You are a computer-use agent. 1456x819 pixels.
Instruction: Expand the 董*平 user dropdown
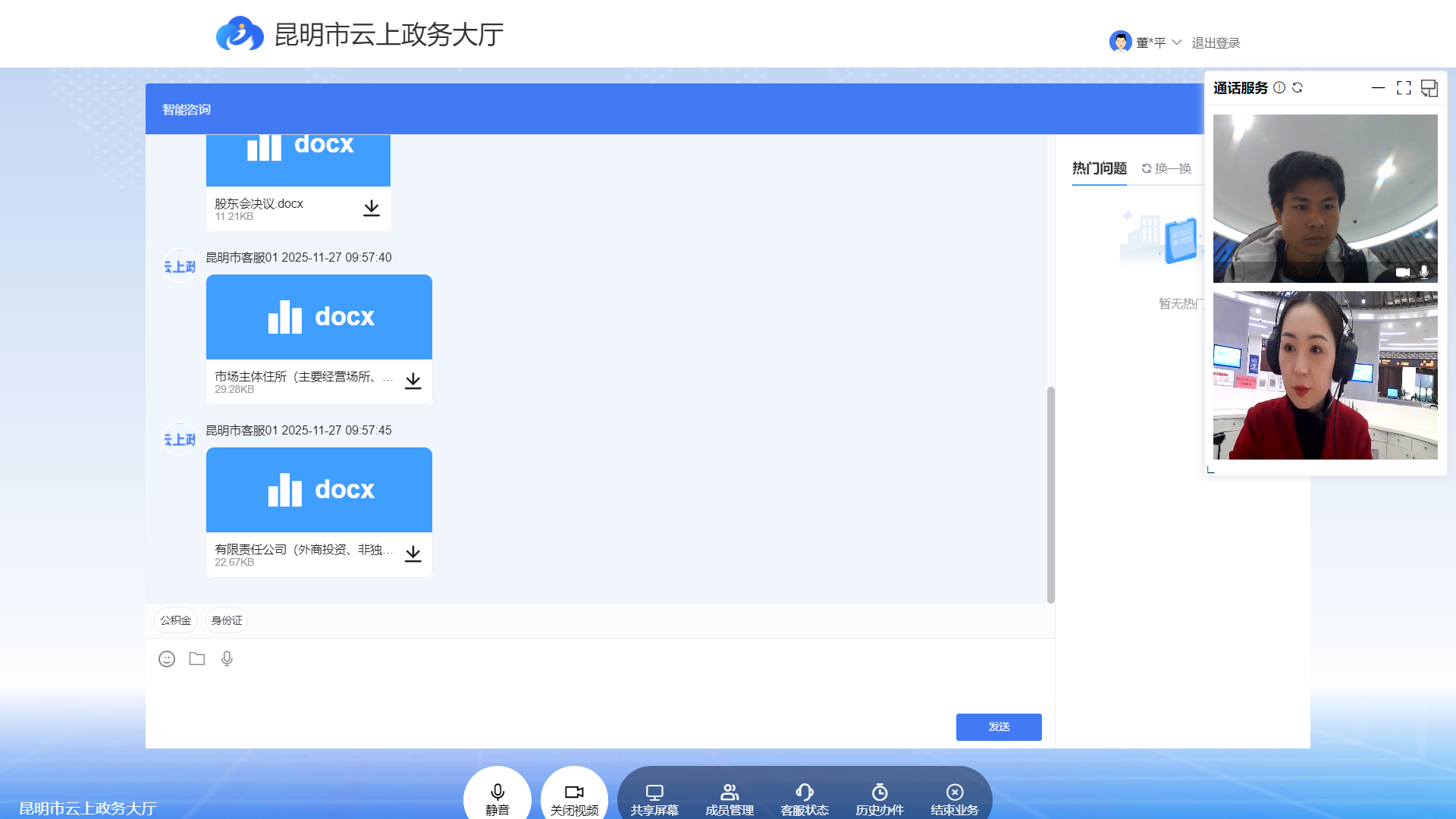1177,42
